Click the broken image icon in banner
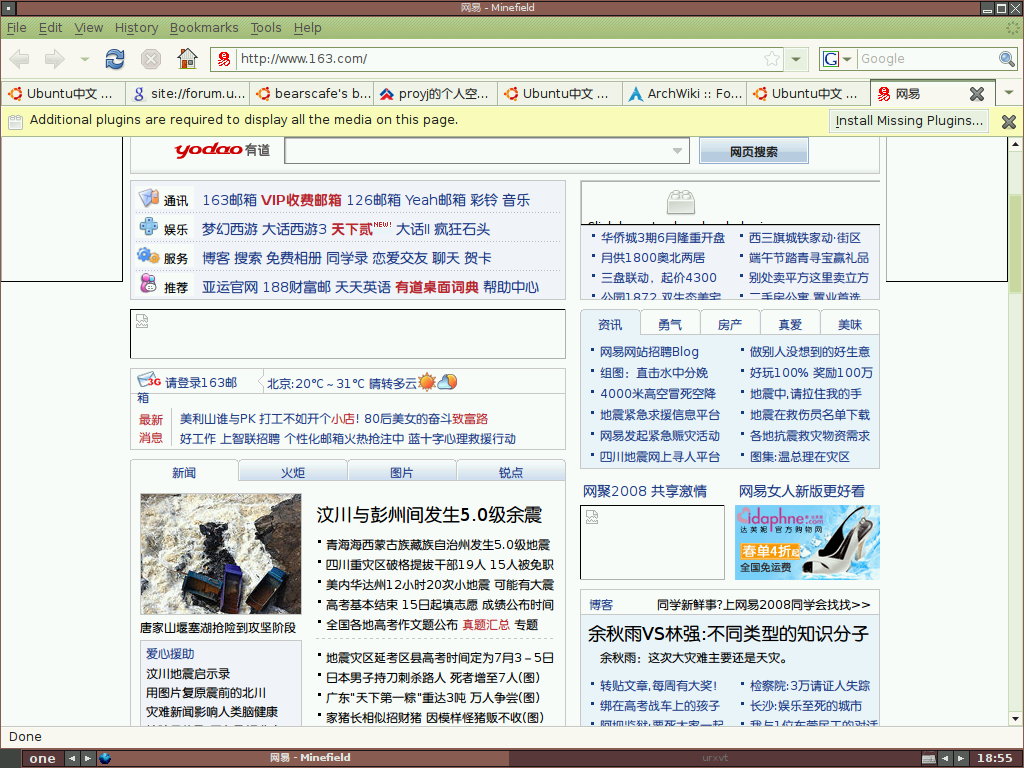Viewport: 1024px width, 768px height. [x=142, y=321]
